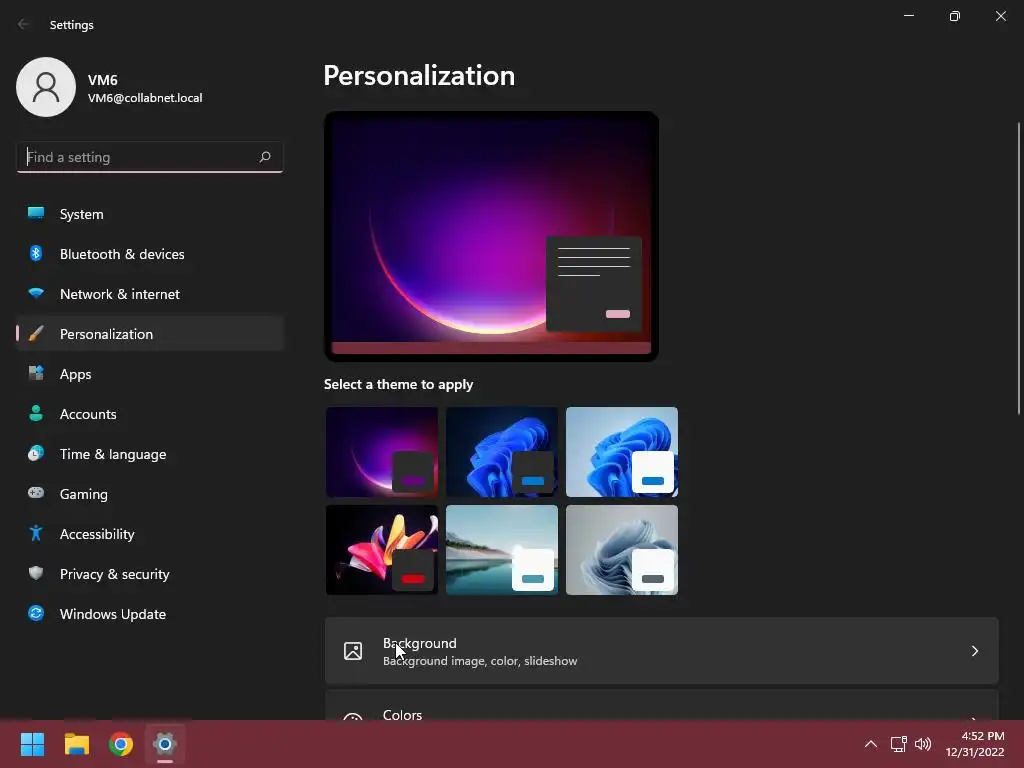Click the Privacy shield icon
1024x768 pixels.
click(x=36, y=573)
